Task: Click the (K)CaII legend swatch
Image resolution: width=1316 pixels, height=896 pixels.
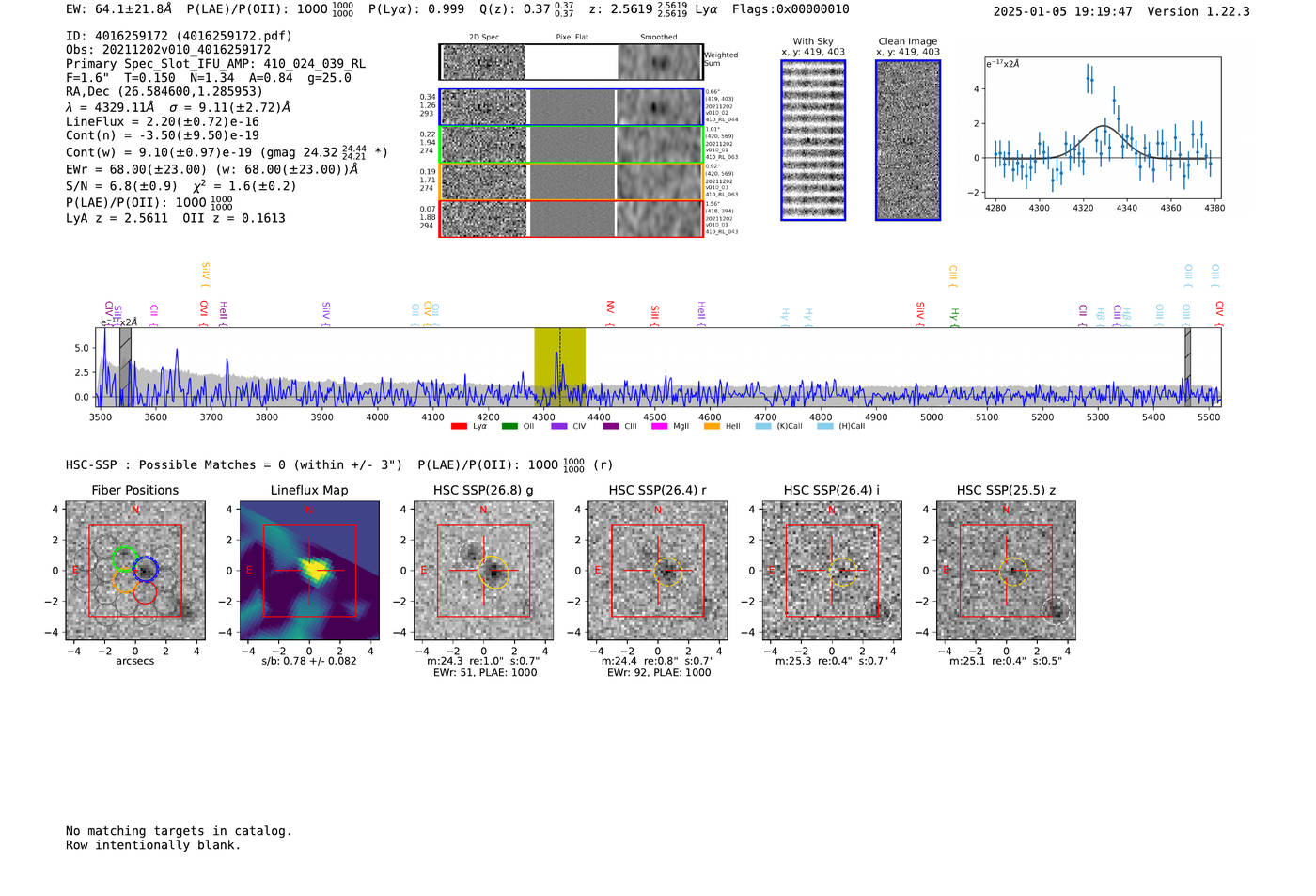Action: (763, 426)
